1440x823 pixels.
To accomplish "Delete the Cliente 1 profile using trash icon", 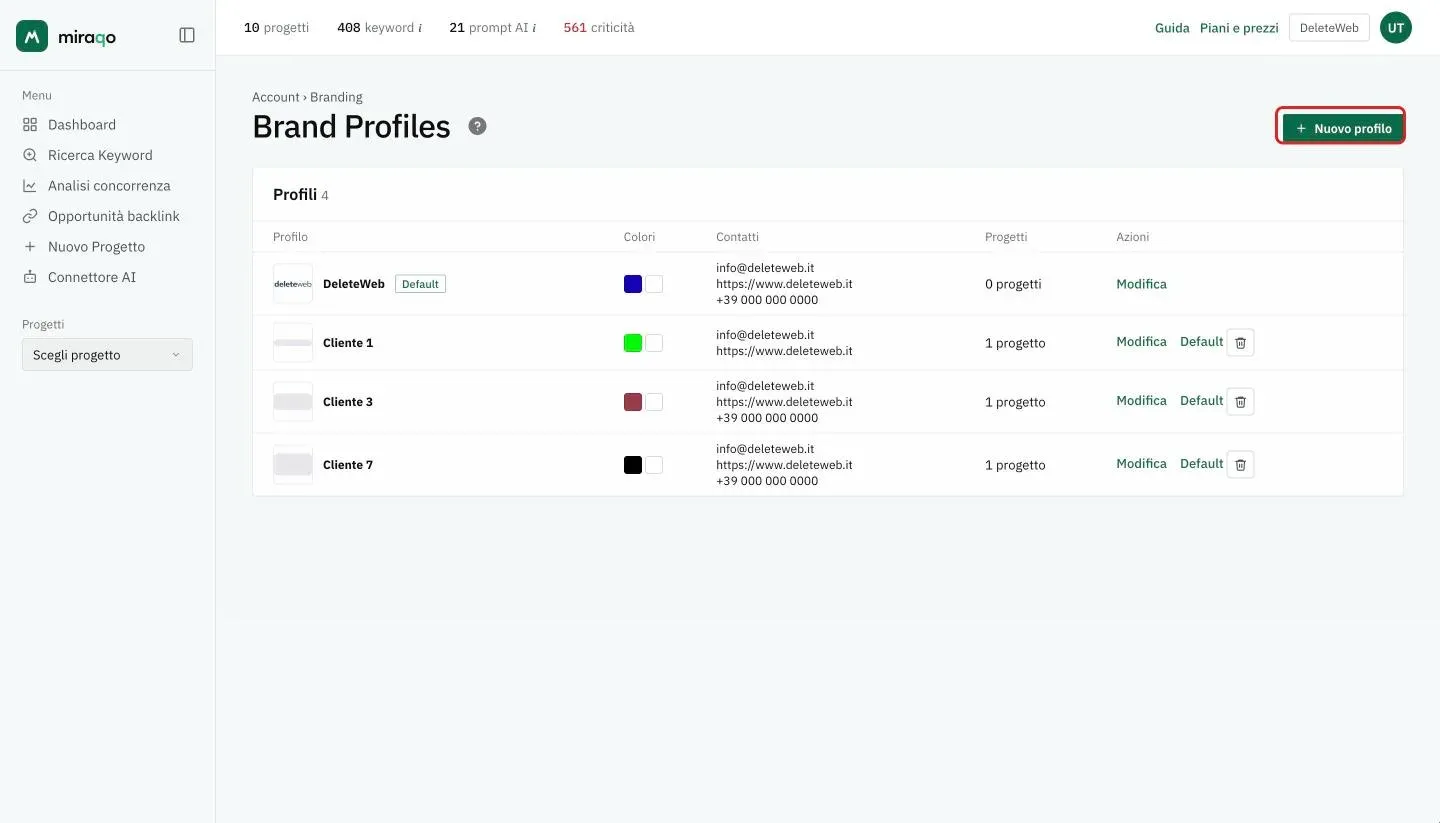I will coord(1240,342).
